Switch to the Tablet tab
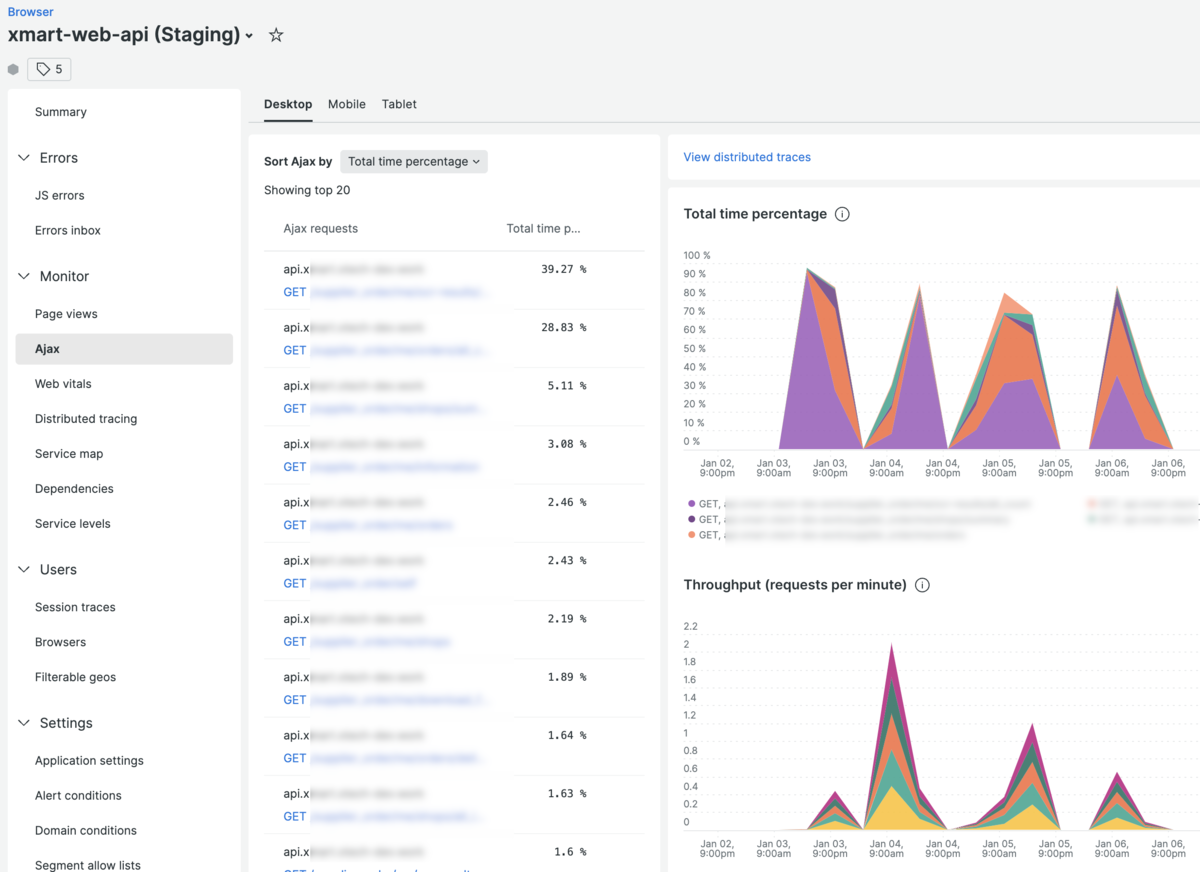The width and height of the screenshot is (1200, 872). pos(399,104)
